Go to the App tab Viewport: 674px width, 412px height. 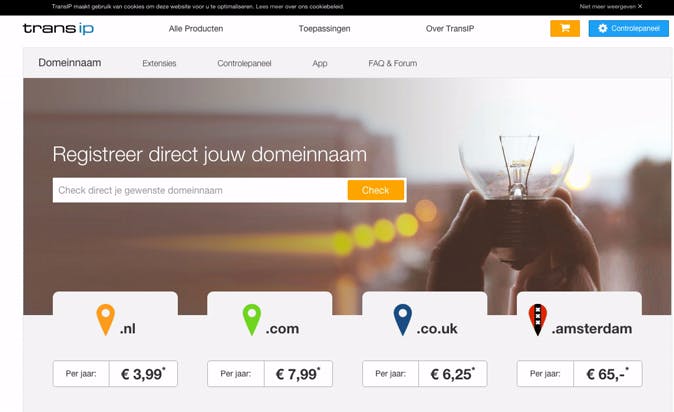320,63
